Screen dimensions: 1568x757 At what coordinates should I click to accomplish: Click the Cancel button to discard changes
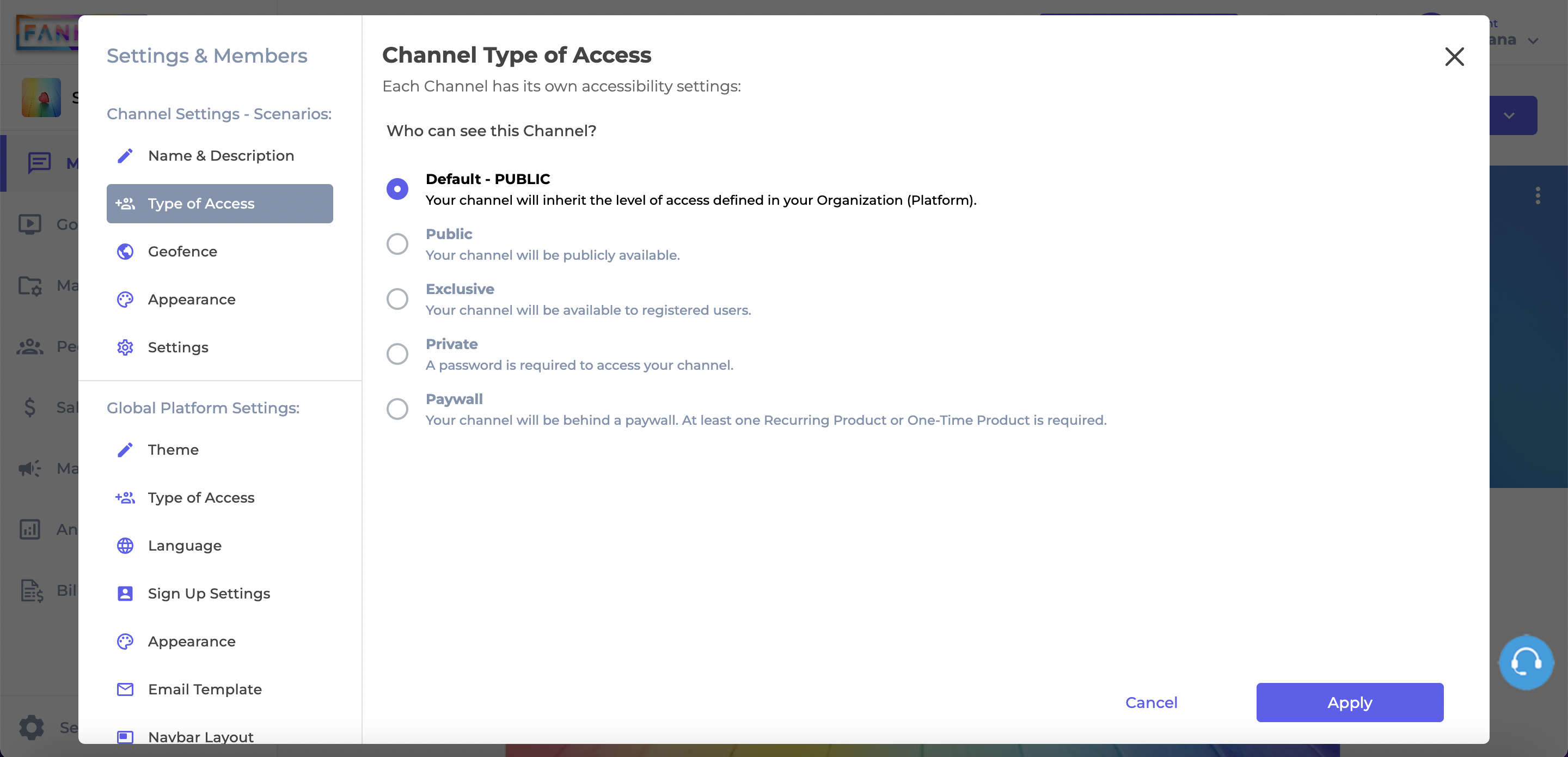coord(1151,702)
